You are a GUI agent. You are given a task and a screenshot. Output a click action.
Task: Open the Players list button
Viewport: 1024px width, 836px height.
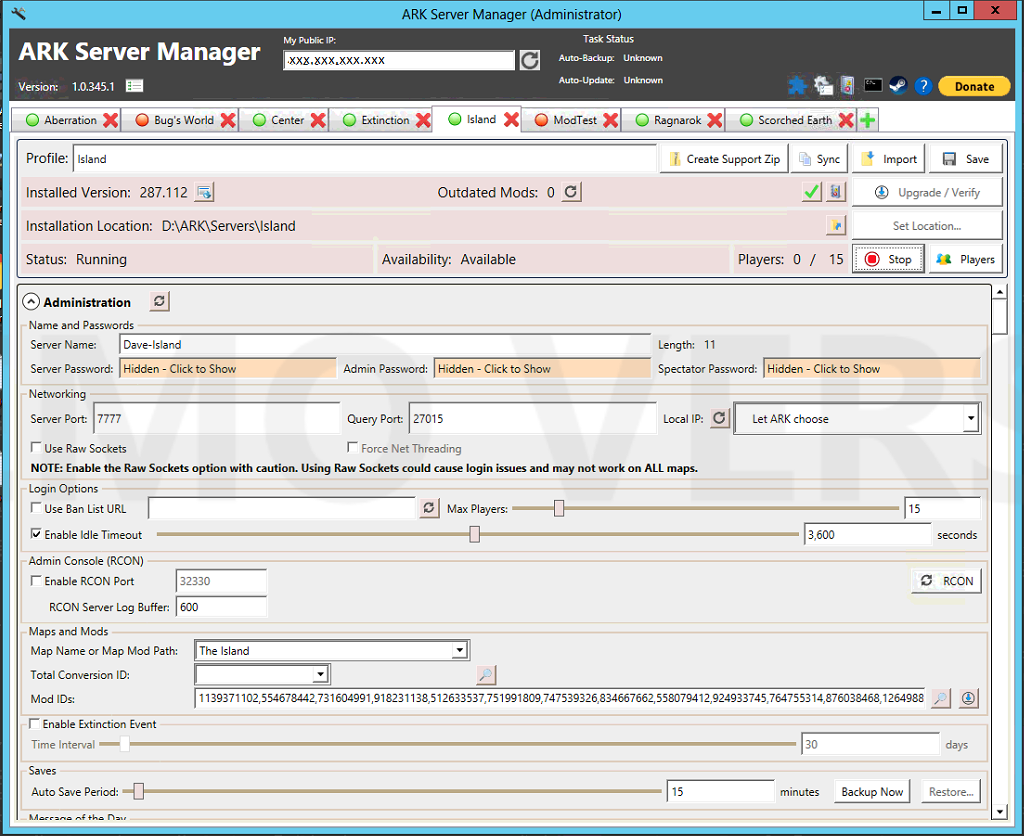click(x=966, y=259)
